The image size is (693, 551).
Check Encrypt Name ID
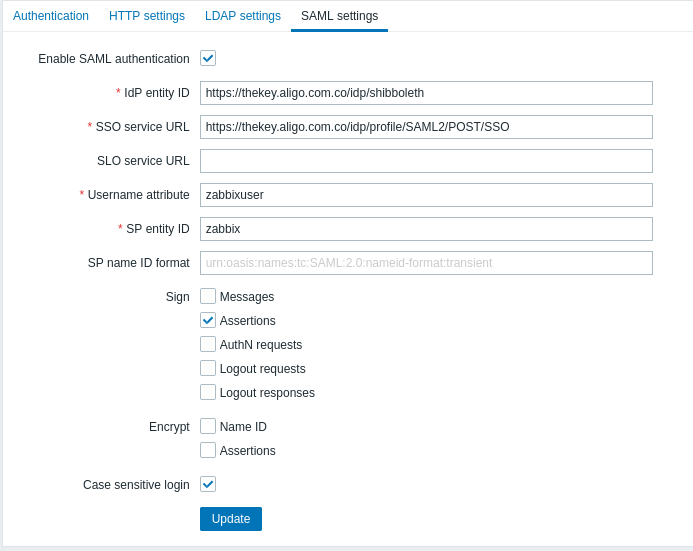pyautogui.click(x=208, y=426)
